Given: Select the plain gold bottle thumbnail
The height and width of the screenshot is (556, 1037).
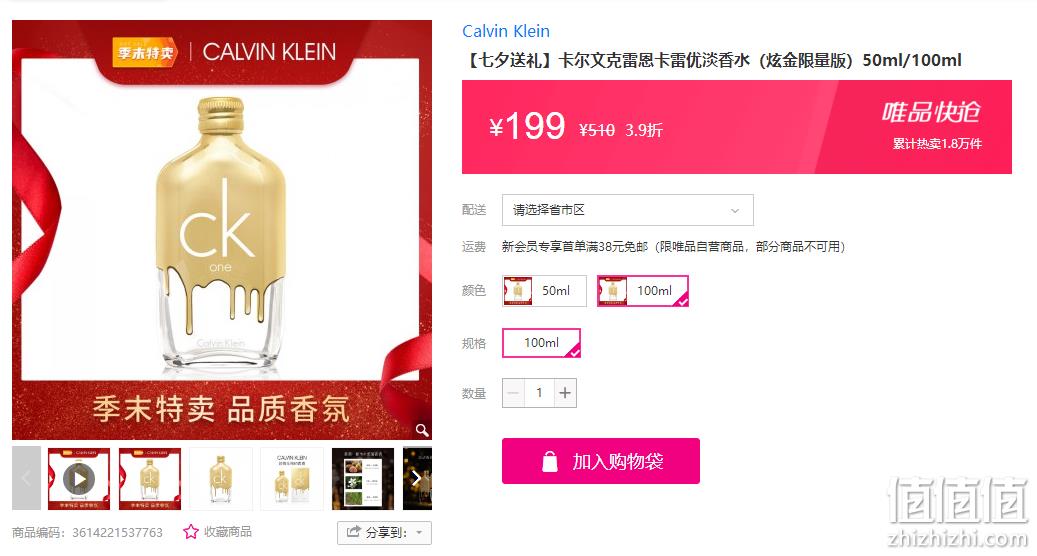Looking at the screenshot, I should click(x=221, y=479).
